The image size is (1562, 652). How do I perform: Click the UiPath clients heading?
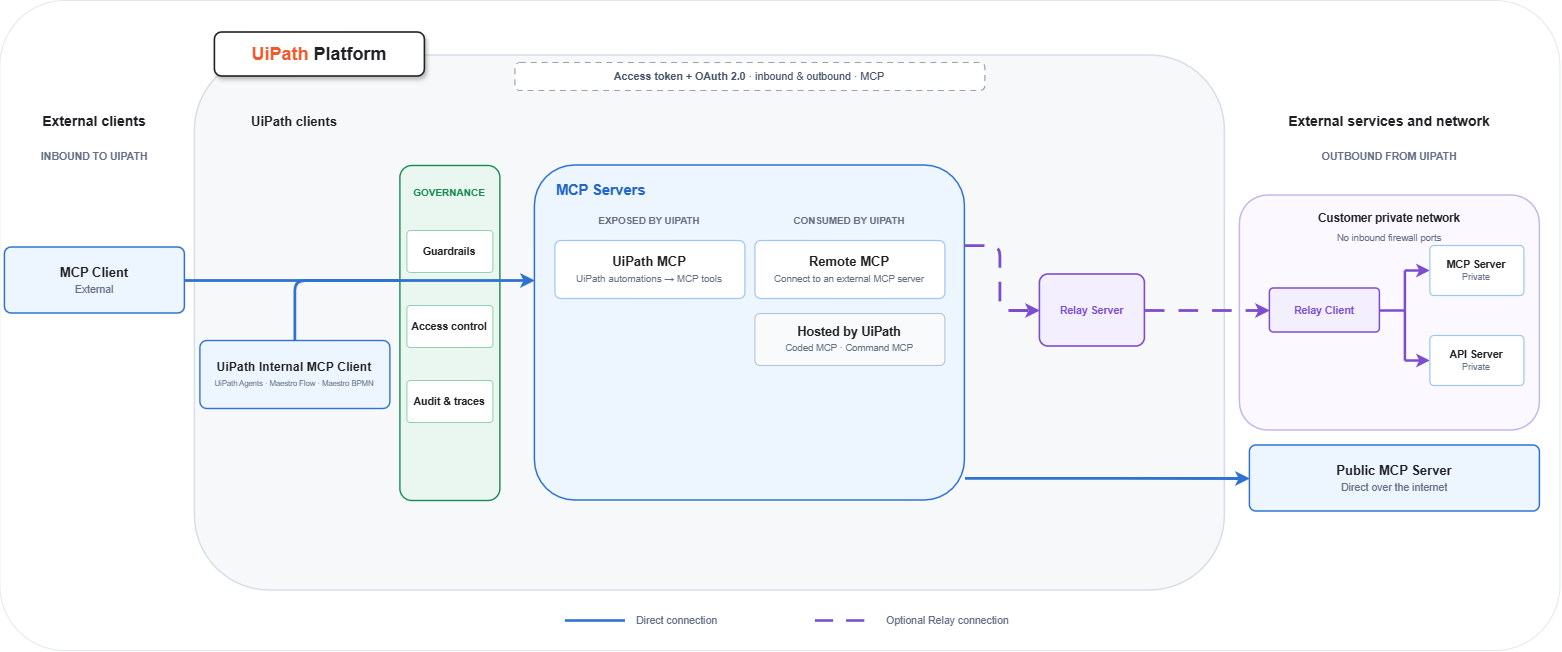coord(294,121)
